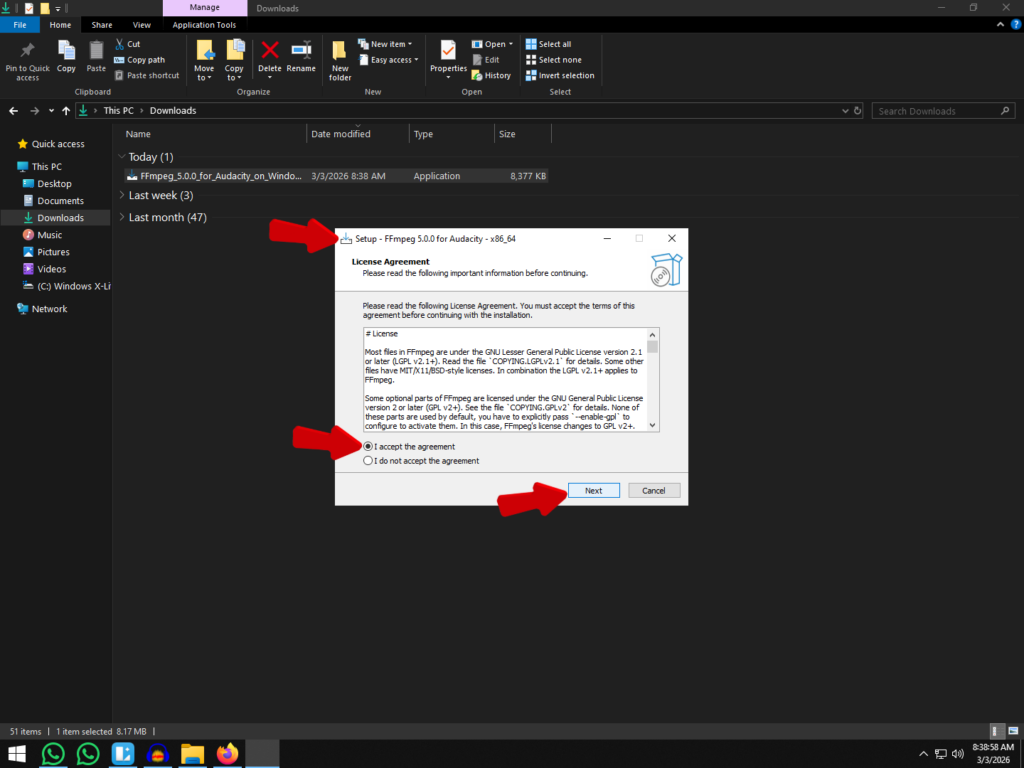Expand the Last week group

pyautogui.click(x=152, y=196)
